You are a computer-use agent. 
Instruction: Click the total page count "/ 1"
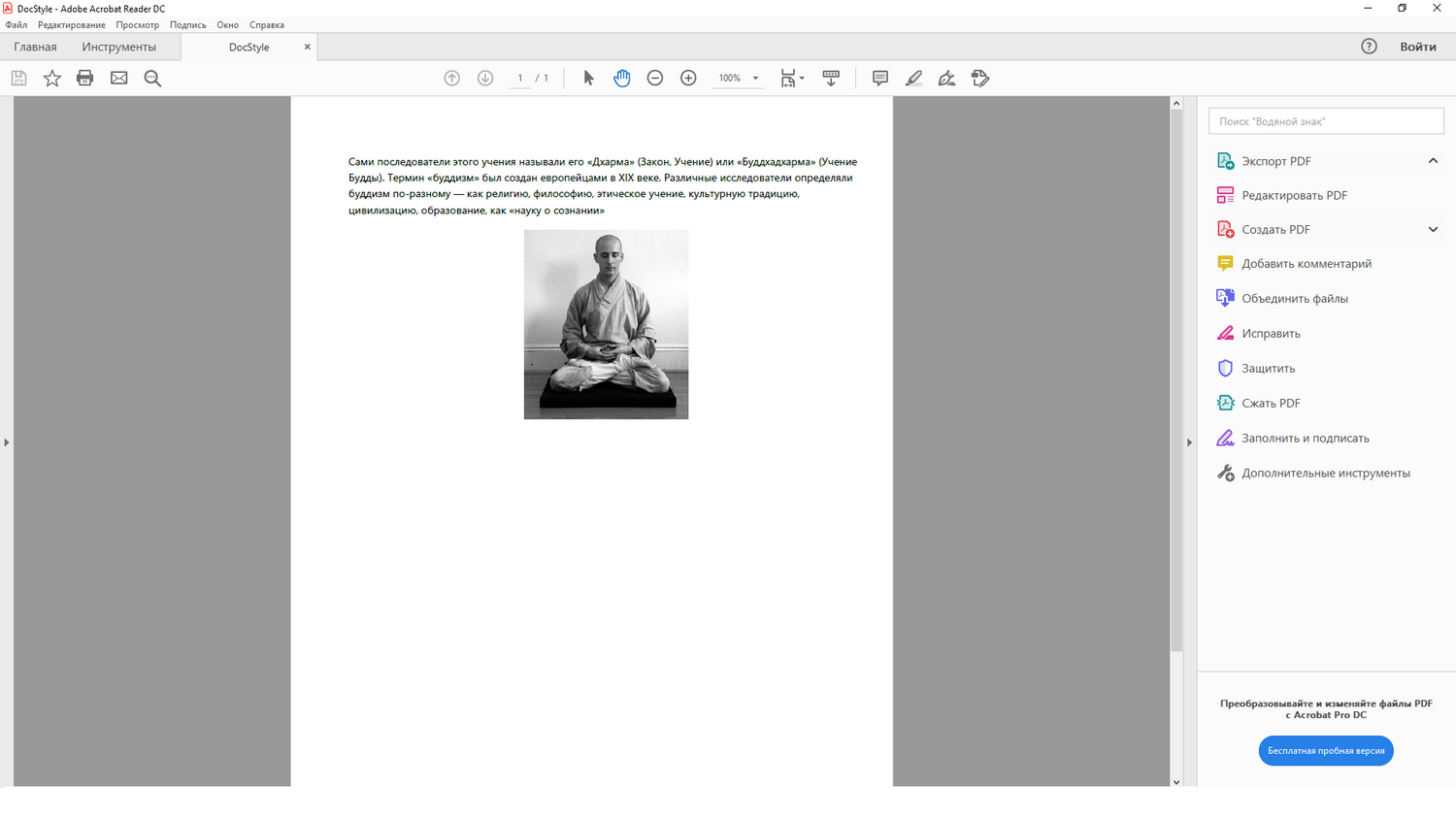542,79
